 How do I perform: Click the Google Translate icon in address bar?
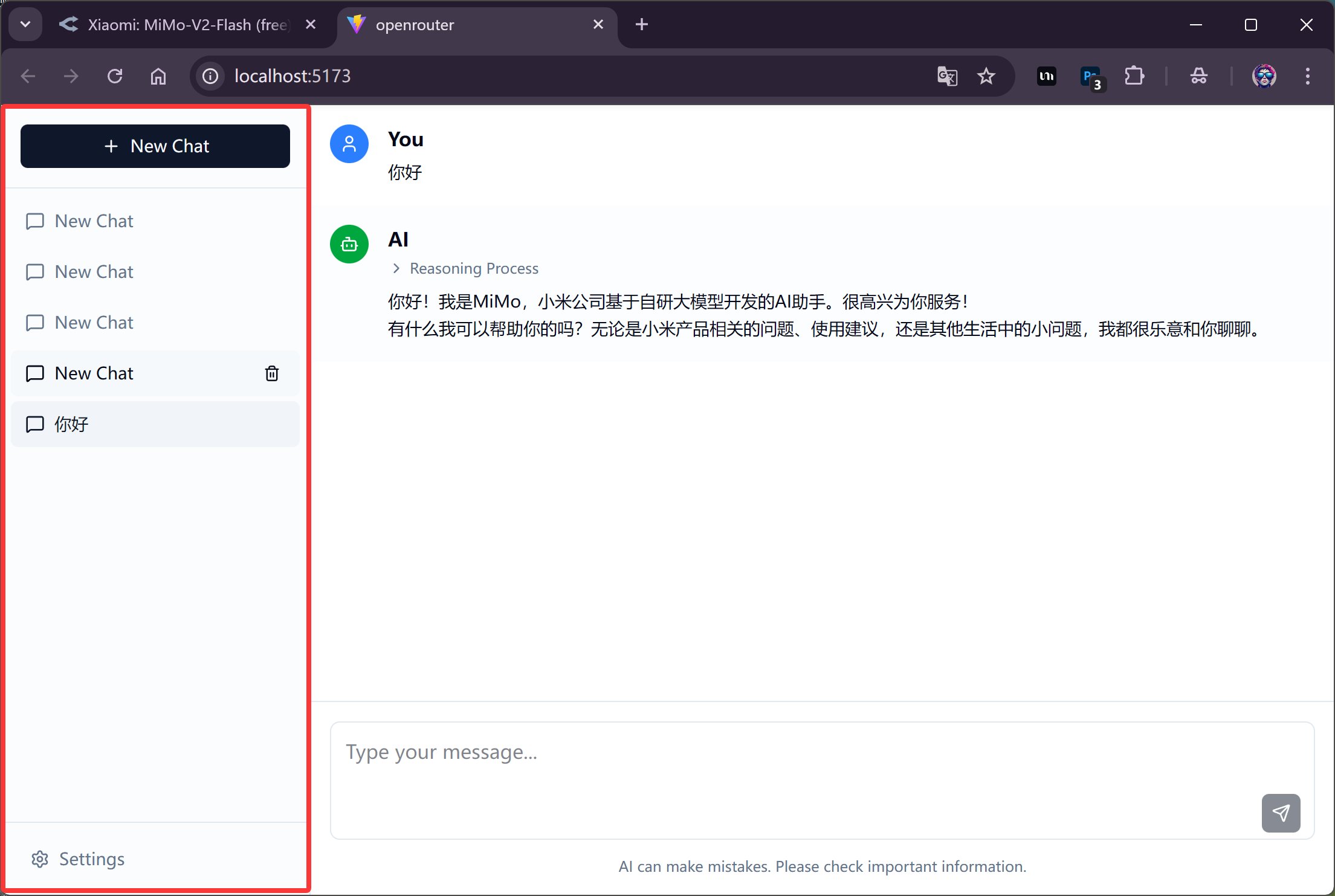pyautogui.click(x=946, y=76)
